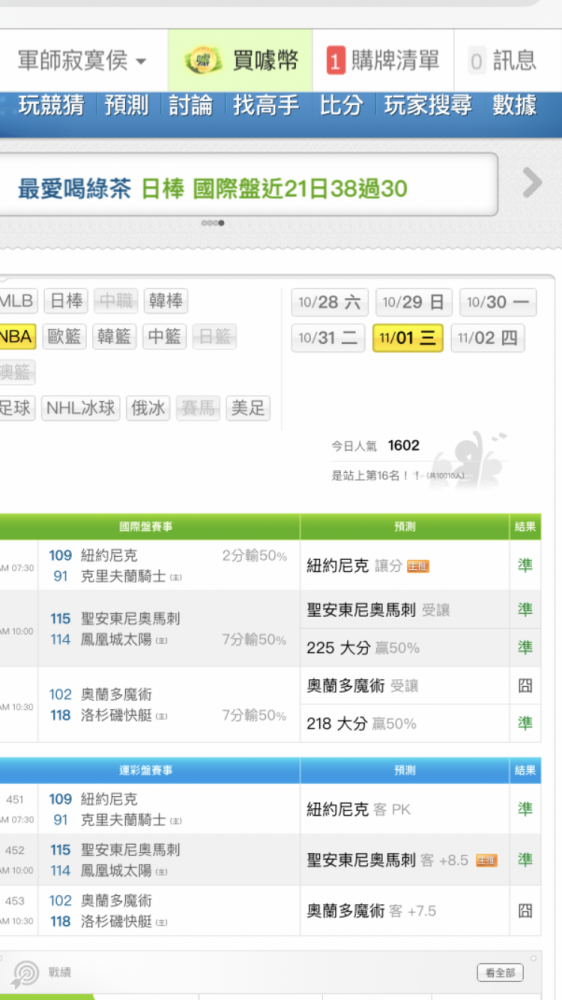Click the 運彩盤賽事 table header
The height and width of the screenshot is (1000, 562).
146,770
